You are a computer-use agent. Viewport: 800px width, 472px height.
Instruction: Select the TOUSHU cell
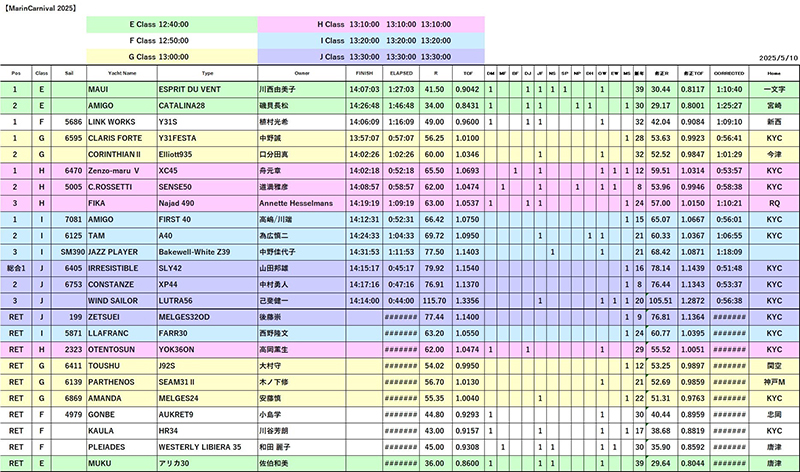coord(121,366)
